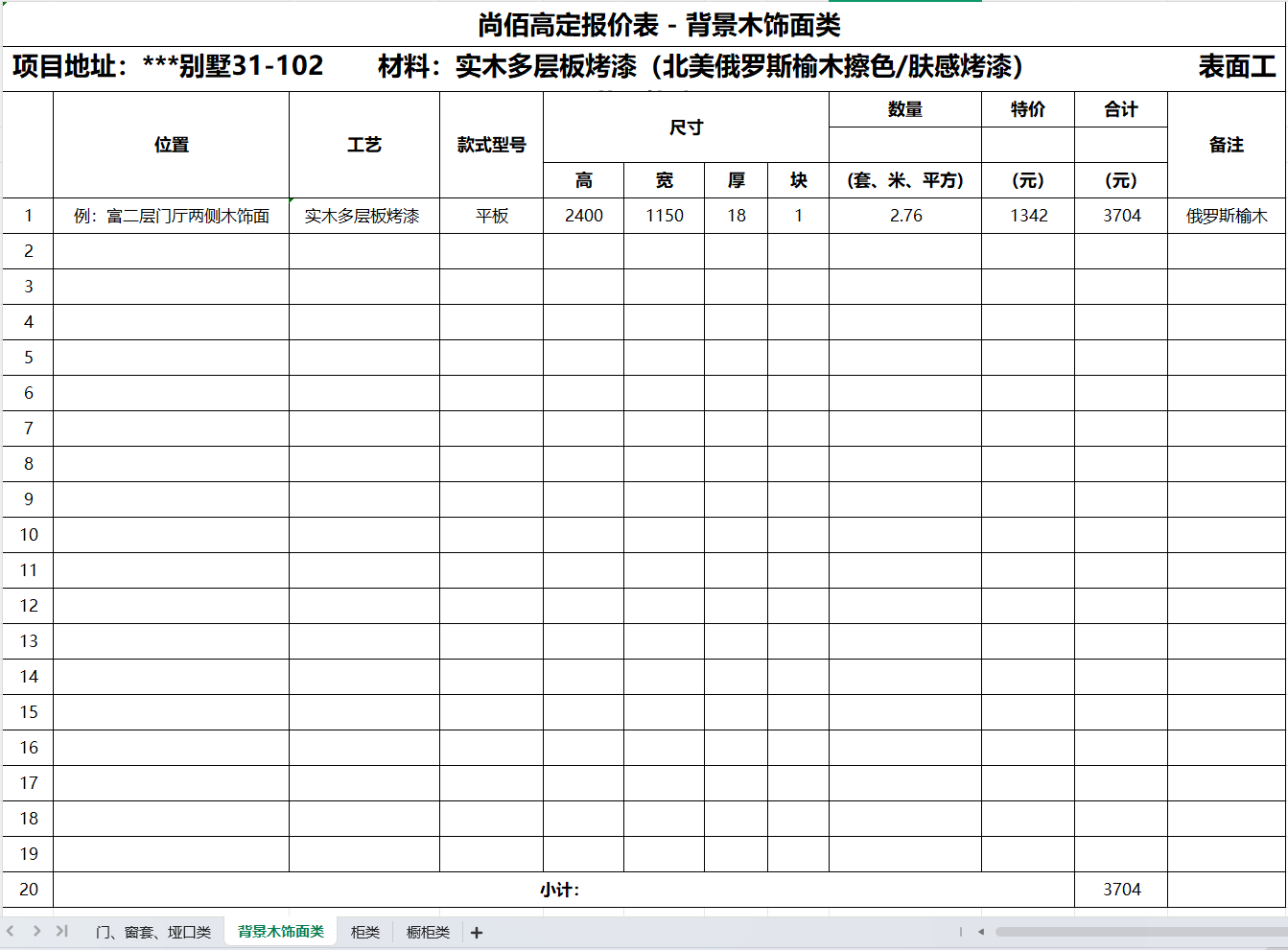Click the 俄罗斯榆木 remark cell
The width and height of the screenshot is (1288, 950).
point(1227,216)
